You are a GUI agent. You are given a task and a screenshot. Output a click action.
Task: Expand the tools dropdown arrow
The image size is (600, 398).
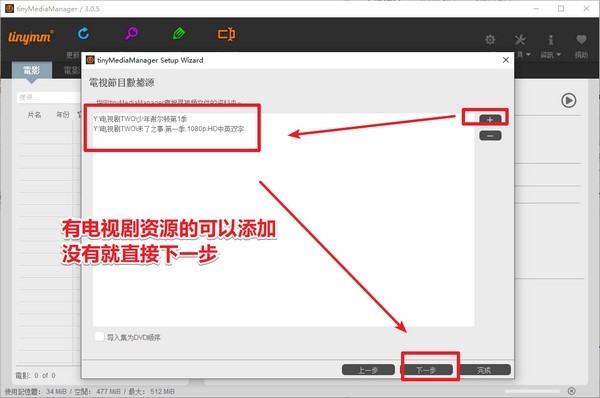click(x=528, y=55)
